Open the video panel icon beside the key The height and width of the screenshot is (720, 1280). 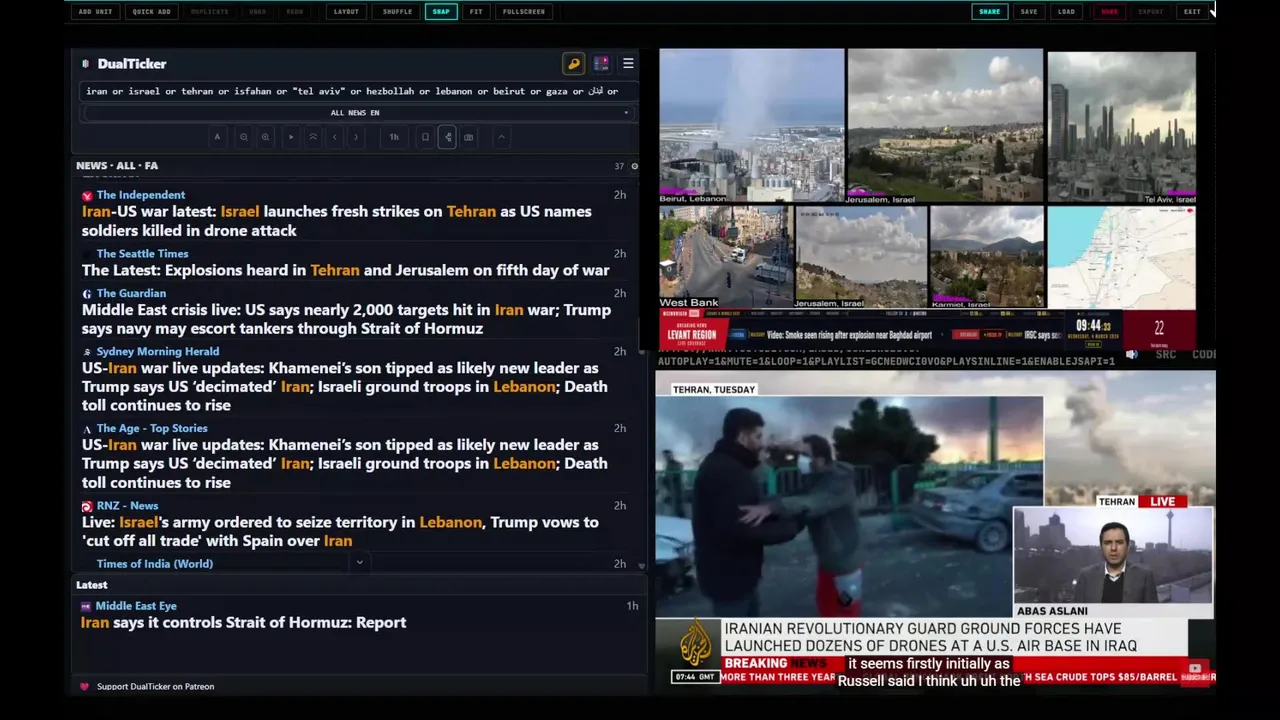coord(601,64)
